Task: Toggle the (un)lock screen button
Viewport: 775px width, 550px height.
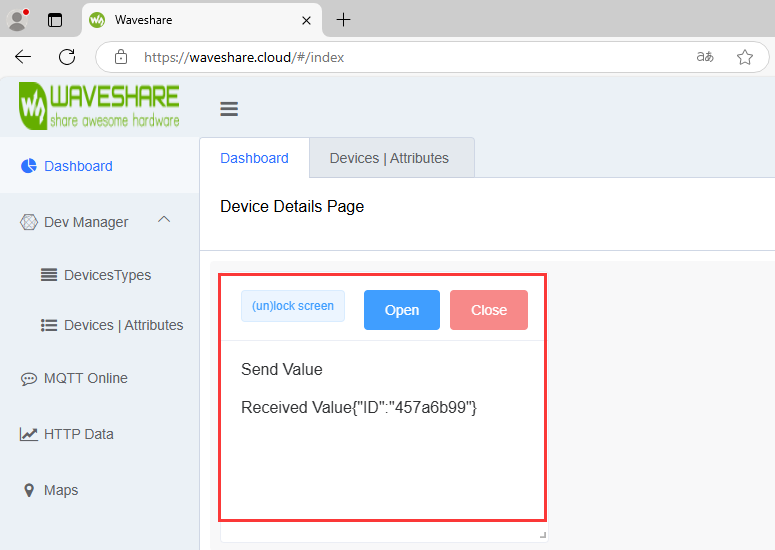Action: (293, 306)
